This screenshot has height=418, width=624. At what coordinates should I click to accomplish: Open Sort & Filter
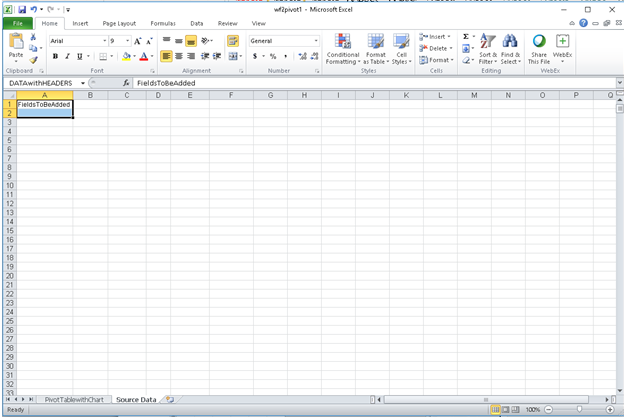point(488,49)
